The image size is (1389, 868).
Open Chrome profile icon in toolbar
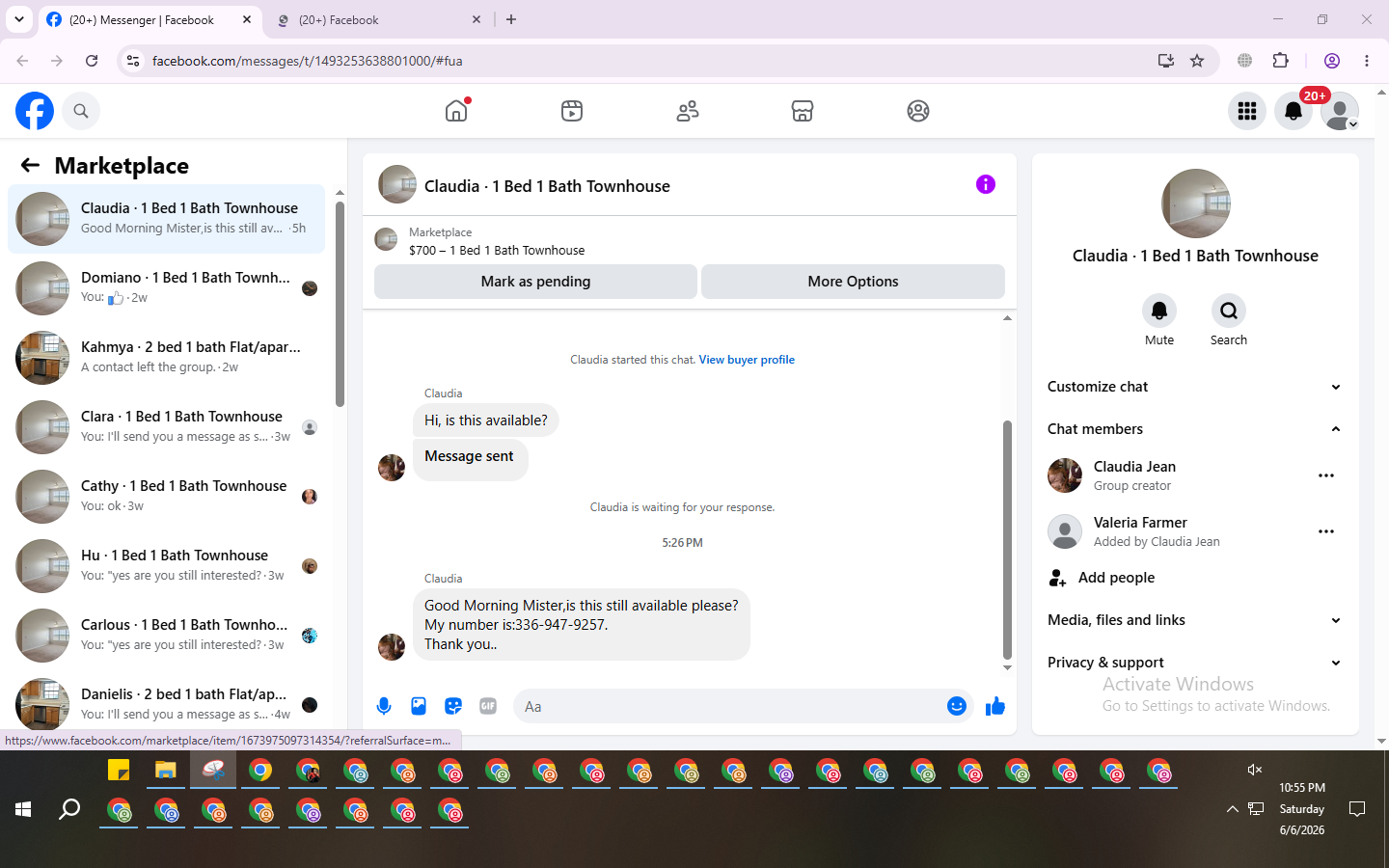1332,61
